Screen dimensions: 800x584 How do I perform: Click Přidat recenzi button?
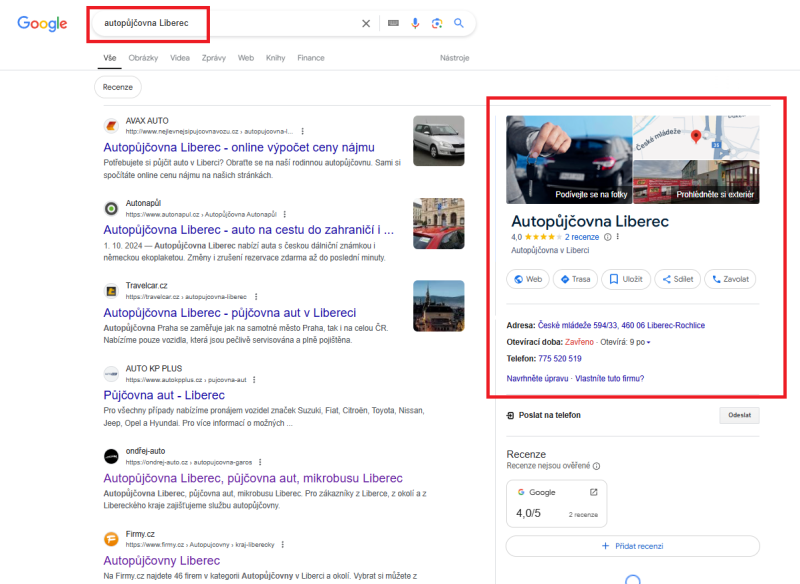[x=633, y=546]
